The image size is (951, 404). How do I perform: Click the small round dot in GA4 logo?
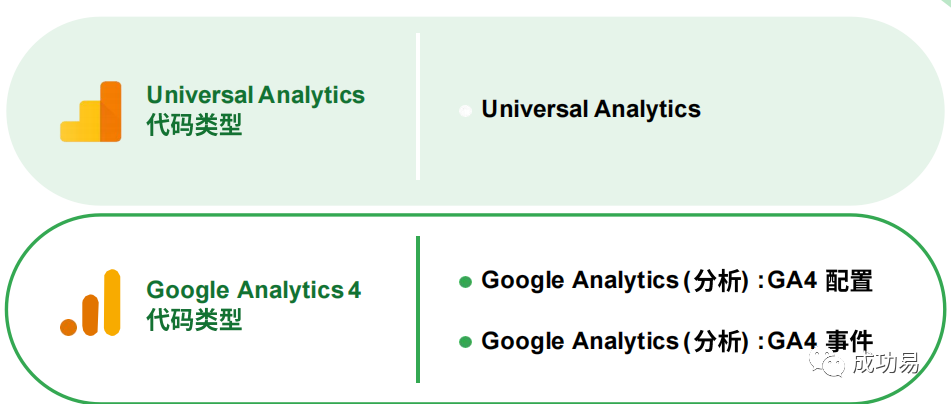69,326
